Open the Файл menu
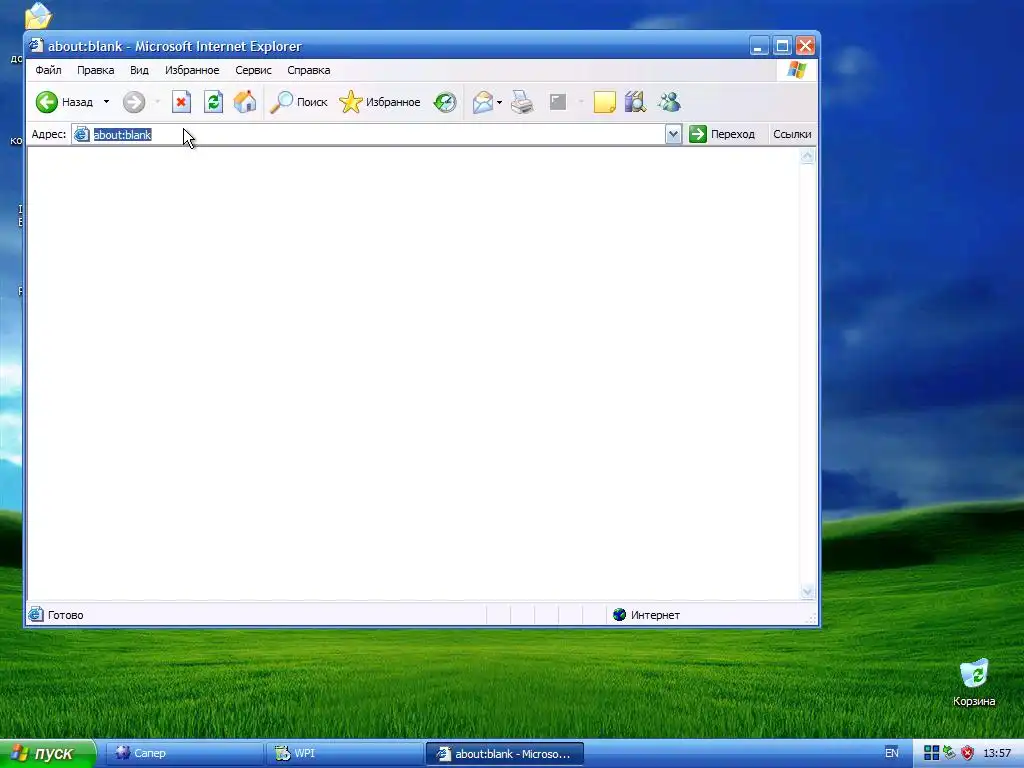Screen dimensions: 1024x768 click(48, 70)
